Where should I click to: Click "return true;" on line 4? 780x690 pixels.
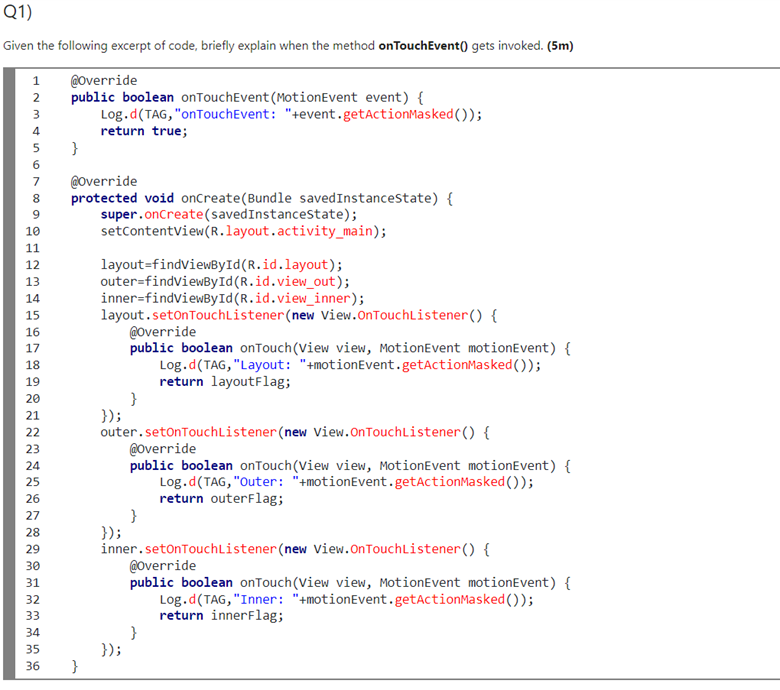pyautogui.click(x=144, y=131)
